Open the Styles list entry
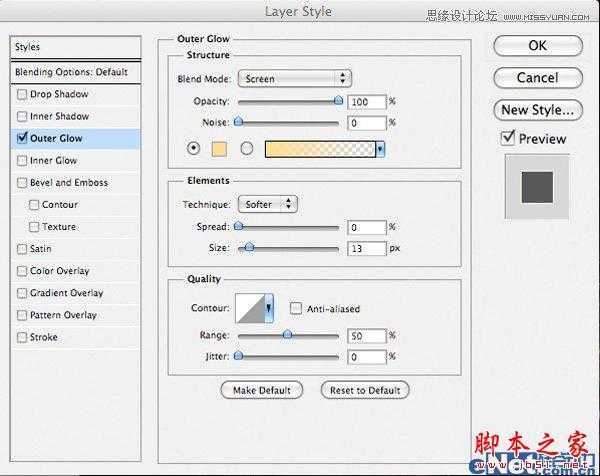600x476 pixels. [x=76, y=47]
